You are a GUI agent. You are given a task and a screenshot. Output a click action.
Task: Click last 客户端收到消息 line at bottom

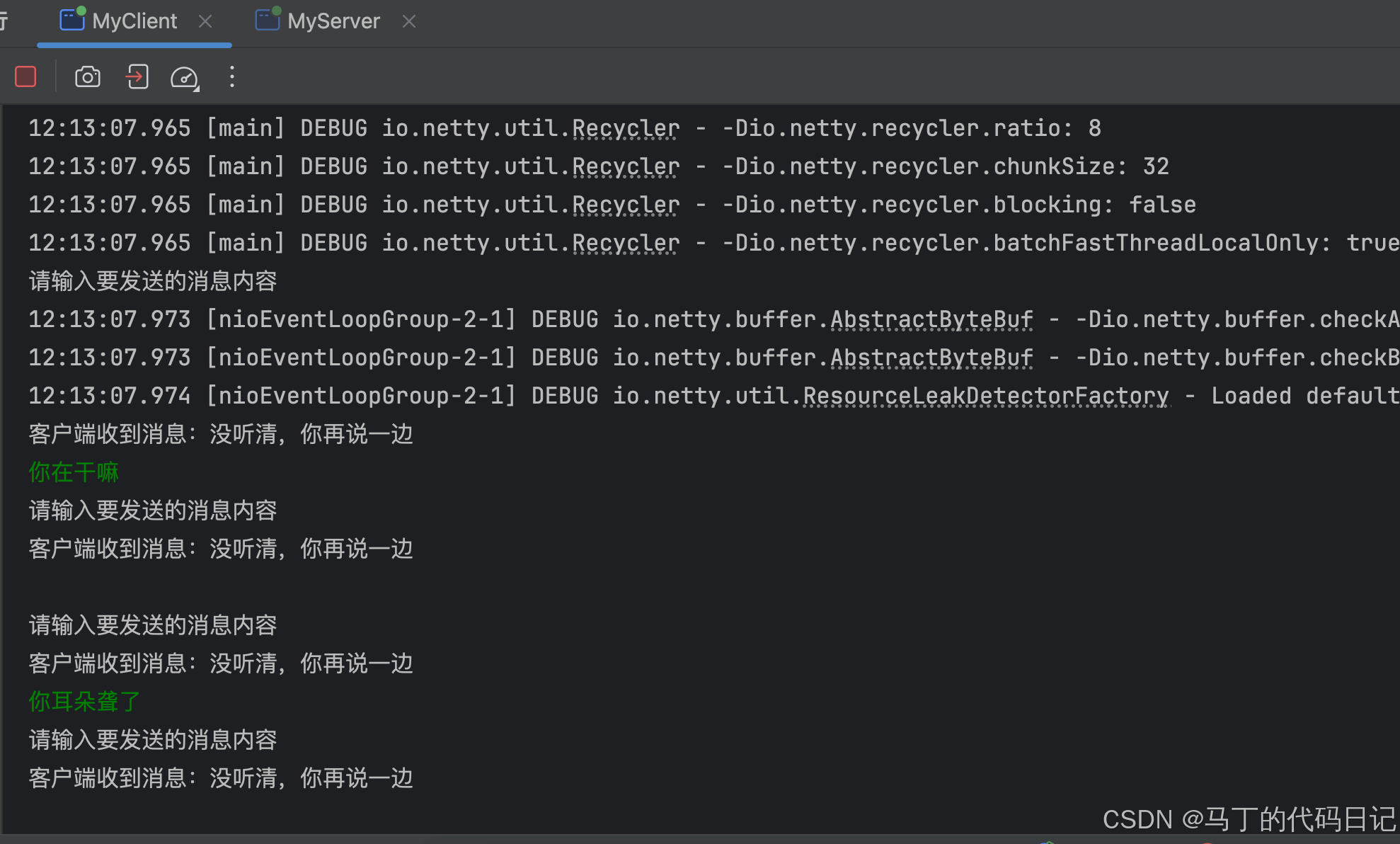click(x=221, y=778)
